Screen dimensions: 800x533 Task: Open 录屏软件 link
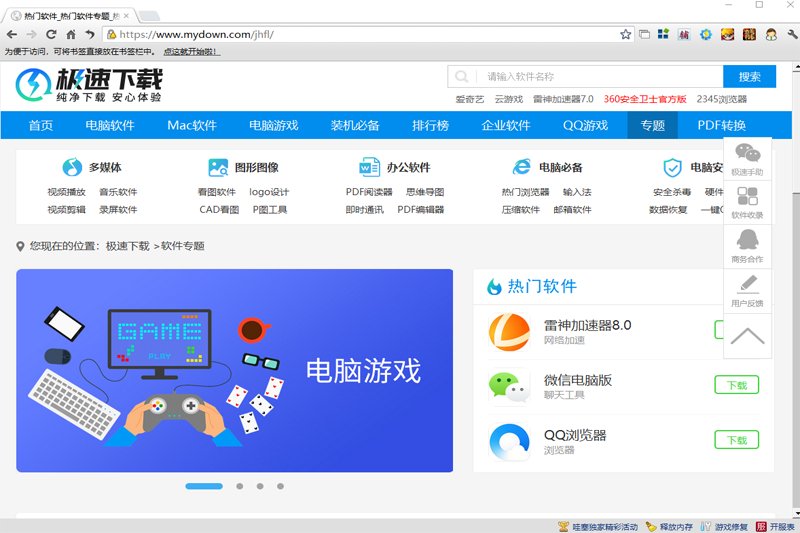[x=118, y=210]
